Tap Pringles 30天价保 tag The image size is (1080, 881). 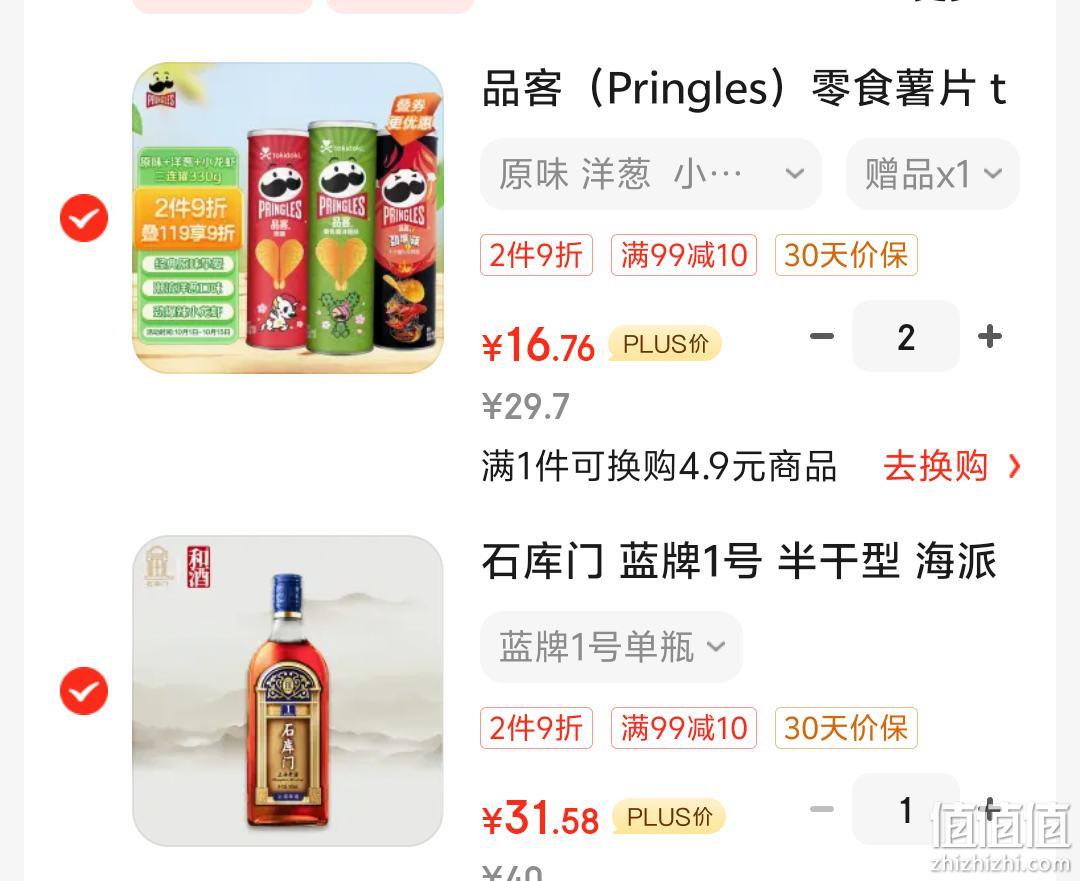pos(846,255)
